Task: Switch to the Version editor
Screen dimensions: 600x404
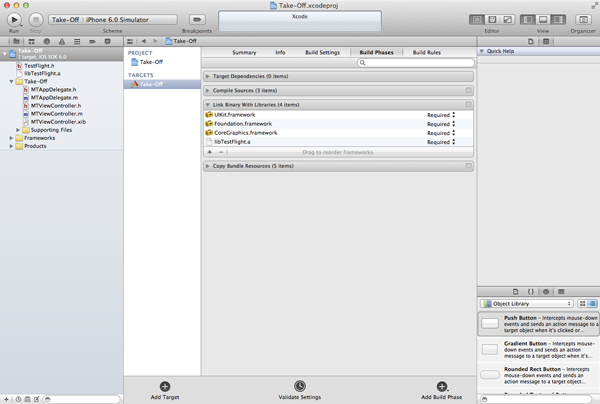Action: (x=507, y=20)
